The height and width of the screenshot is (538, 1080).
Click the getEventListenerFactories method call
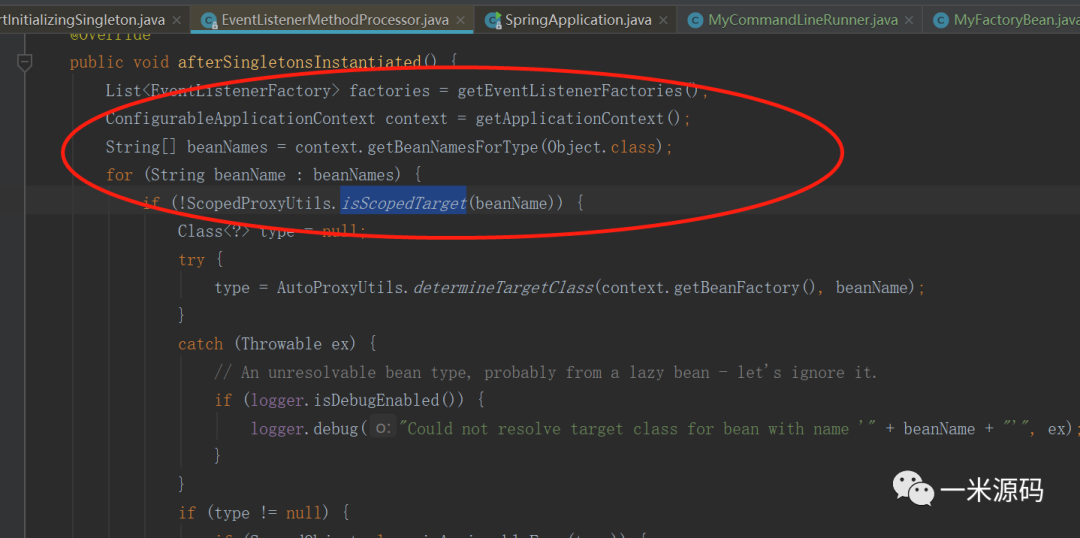(570, 91)
